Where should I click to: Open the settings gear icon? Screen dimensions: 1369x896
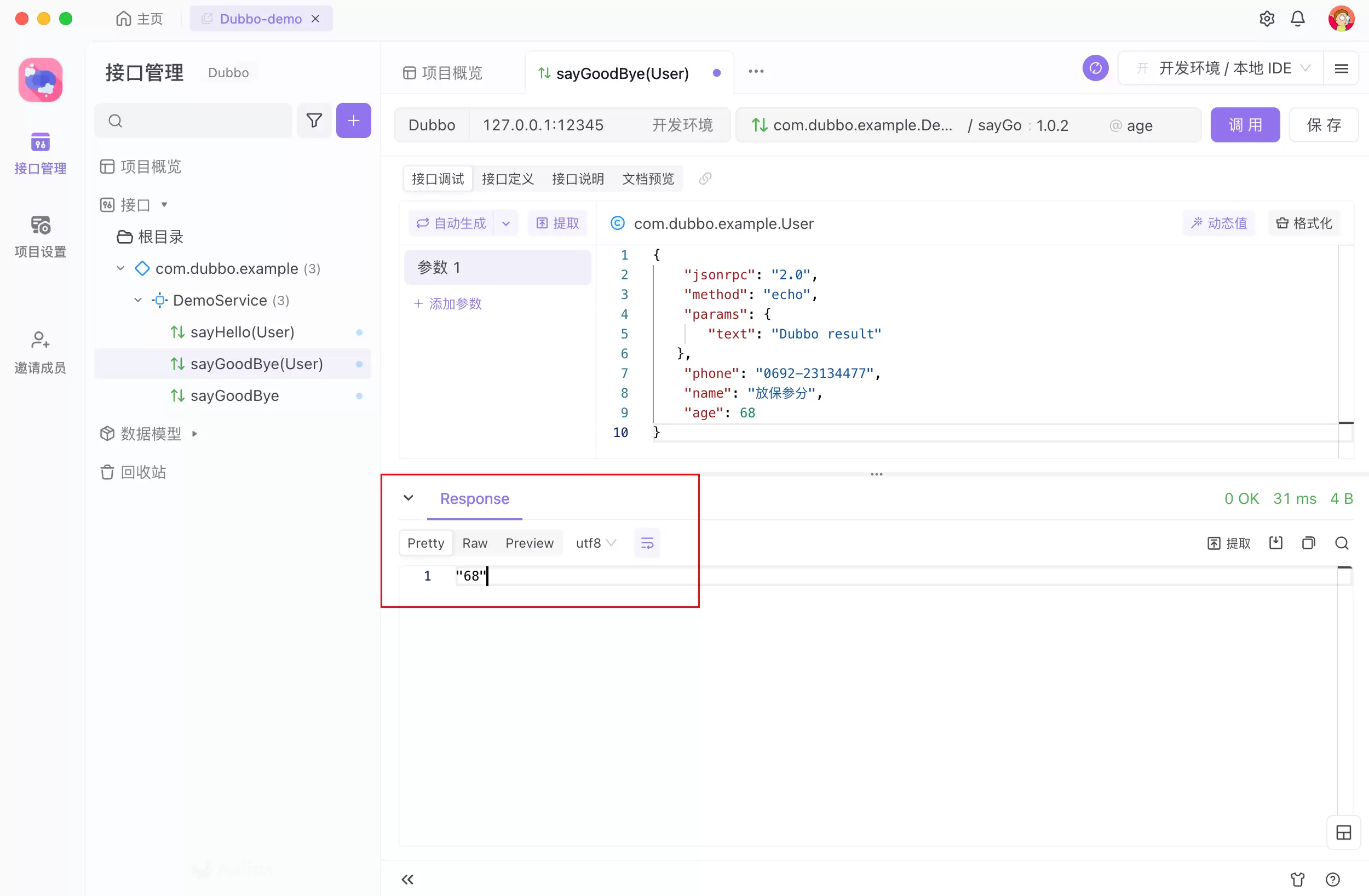coord(1267,19)
